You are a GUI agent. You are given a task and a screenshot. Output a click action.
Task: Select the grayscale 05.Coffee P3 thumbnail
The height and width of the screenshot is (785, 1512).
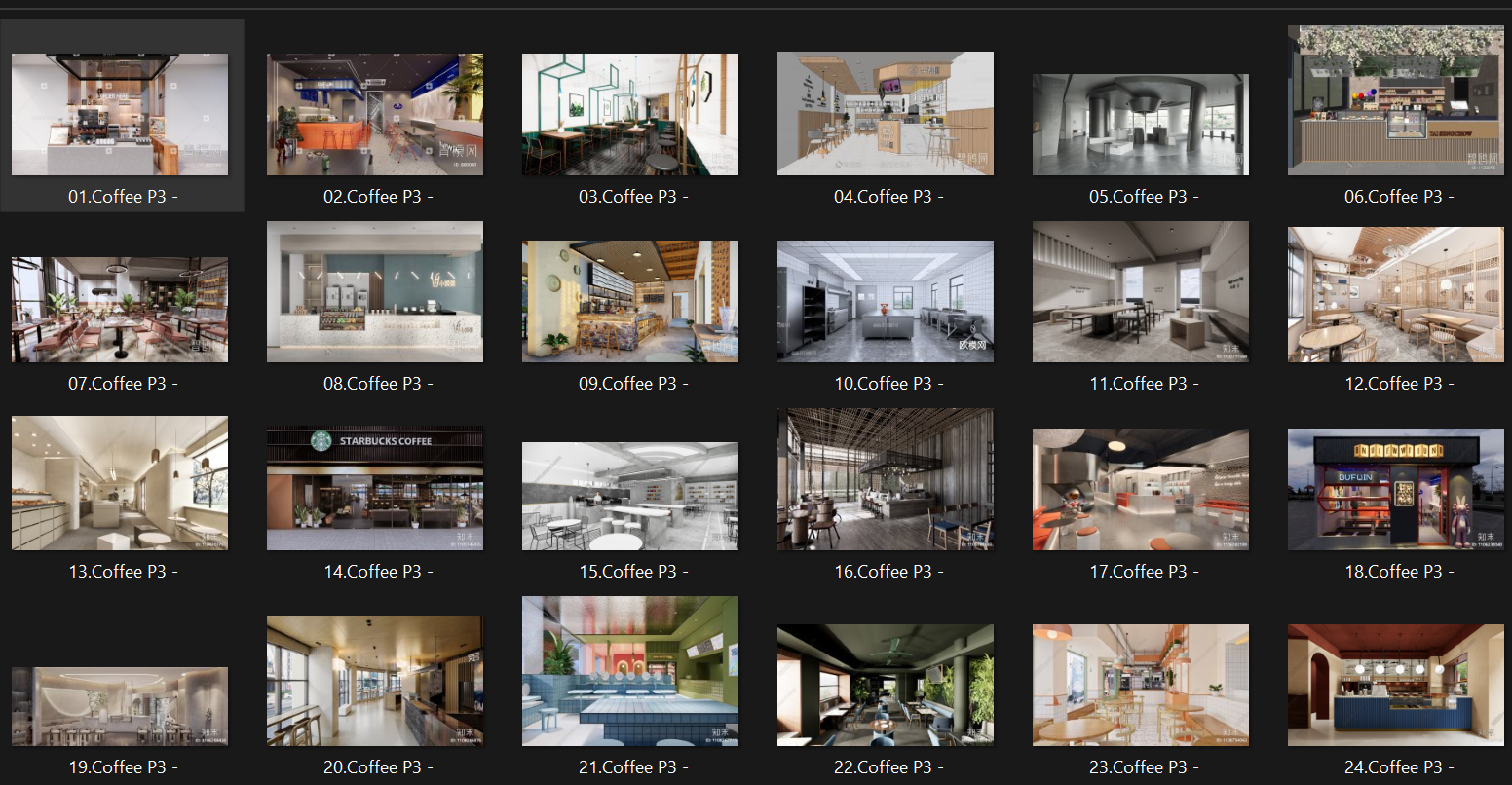(1141, 125)
